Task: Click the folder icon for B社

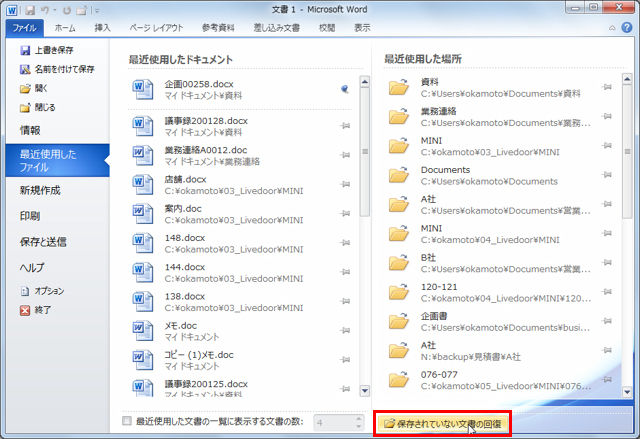Action: [398, 262]
